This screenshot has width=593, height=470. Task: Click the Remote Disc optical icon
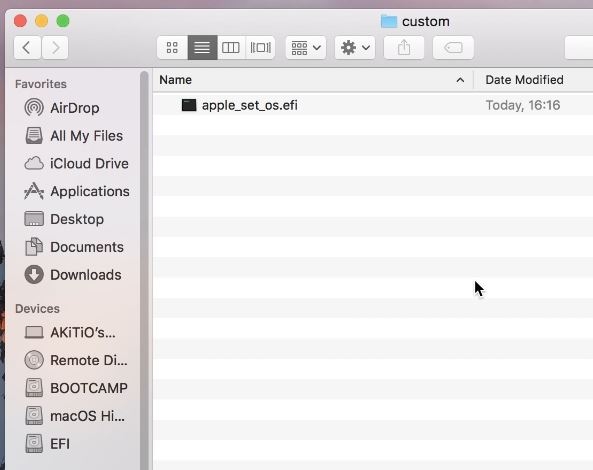point(34,360)
